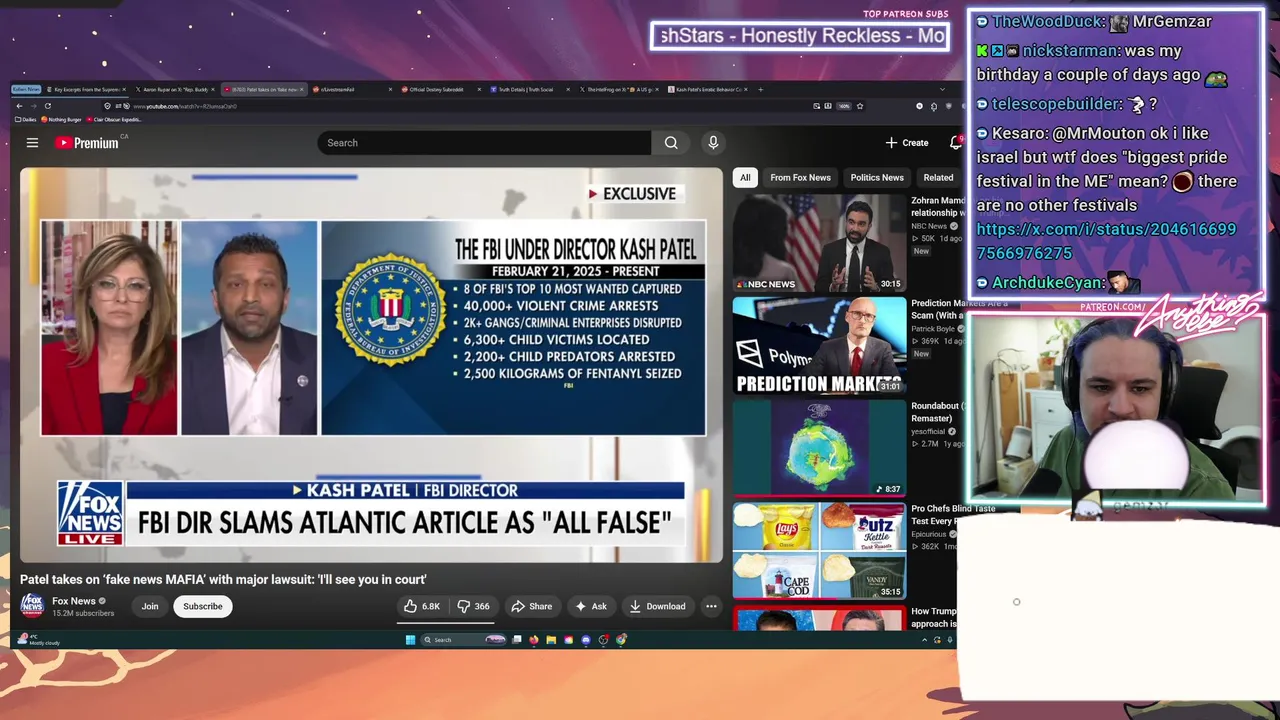Open YouTube notifications bell

[955, 143]
